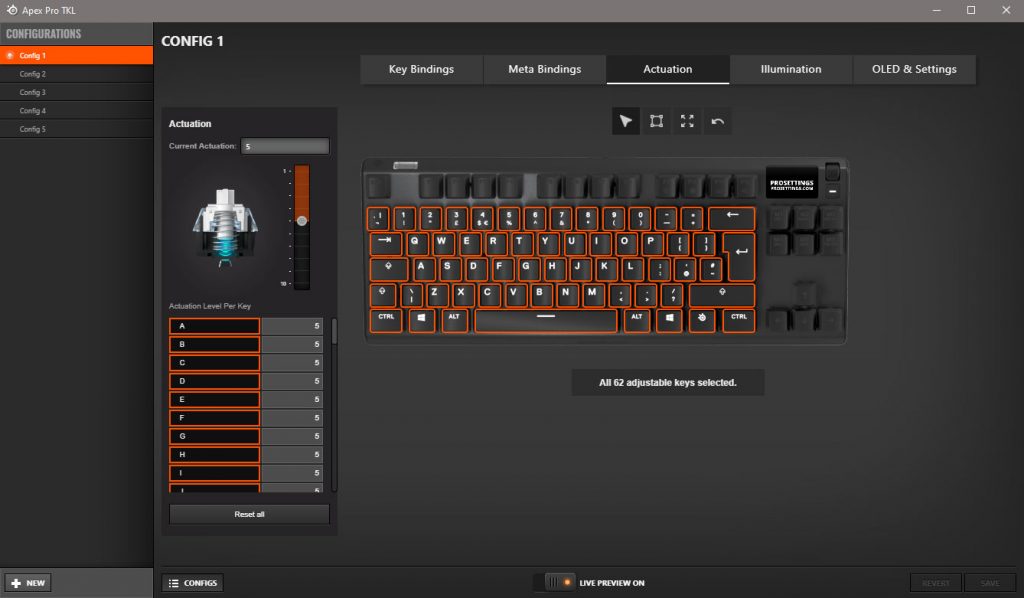Select key E in actuation list
This screenshot has height=598, width=1024.
214,399
